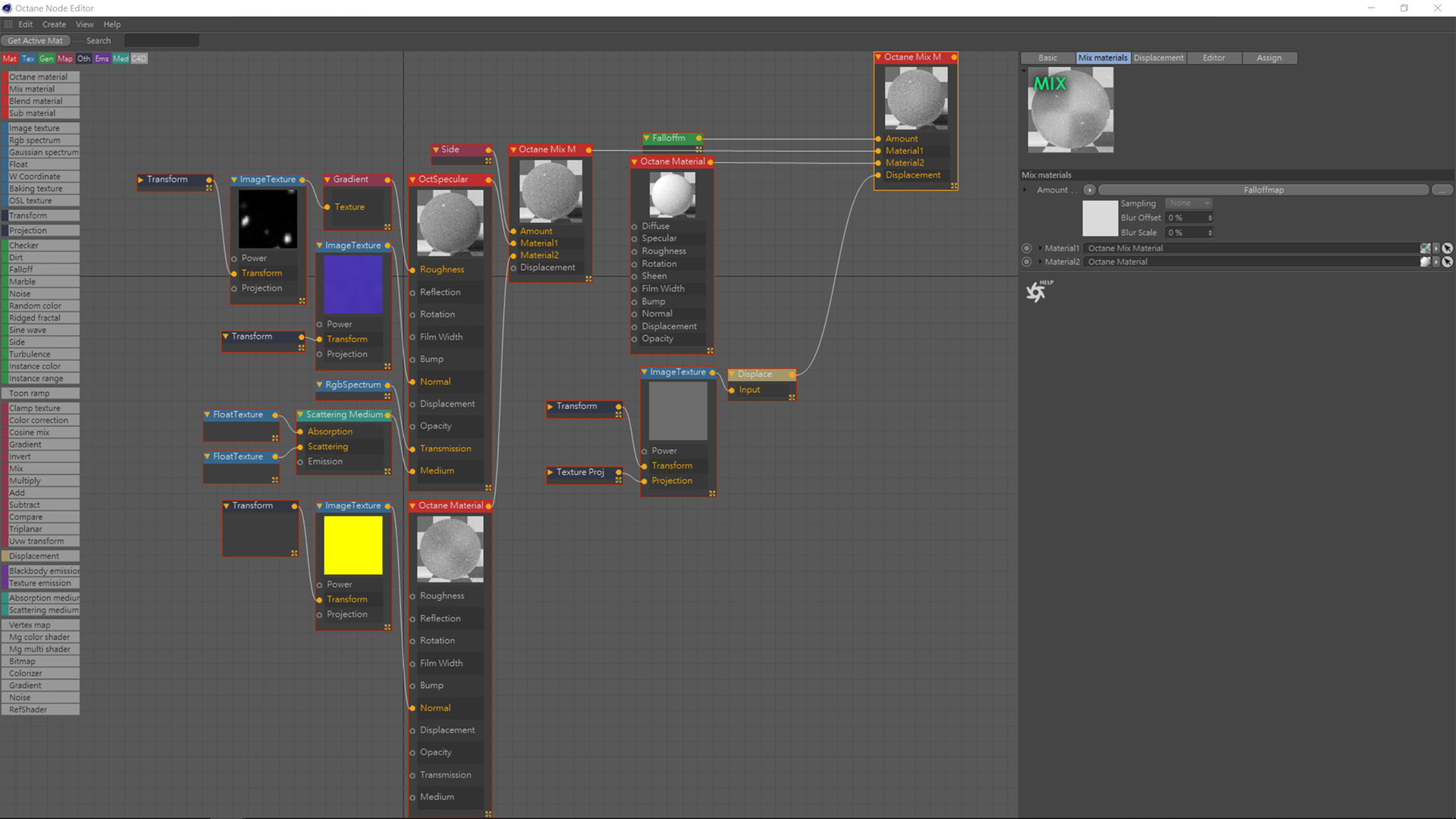This screenshot has height=819, width=1456.
Task: Click the small arrow button on the Material1 row
Action: tap(1436, 248)
